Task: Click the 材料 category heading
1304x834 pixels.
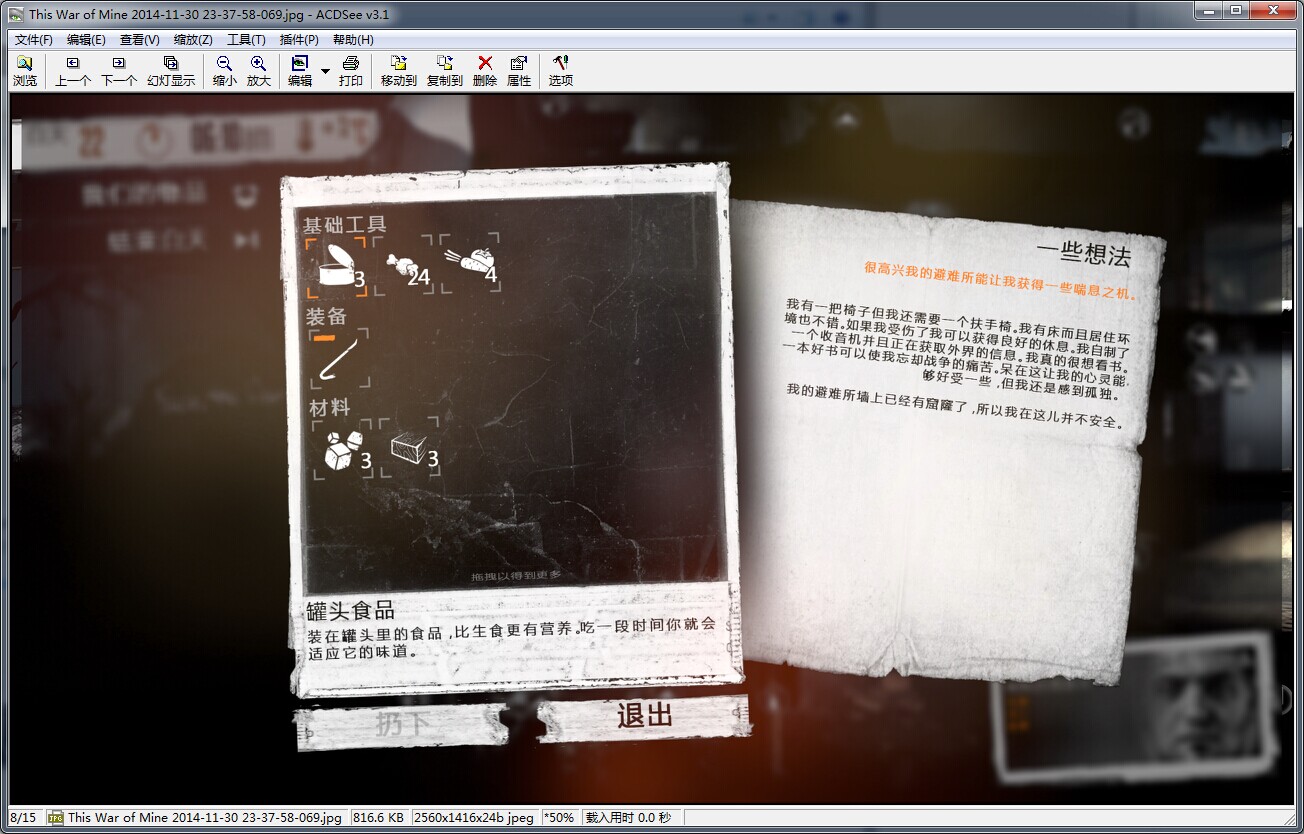Action: 329,407
